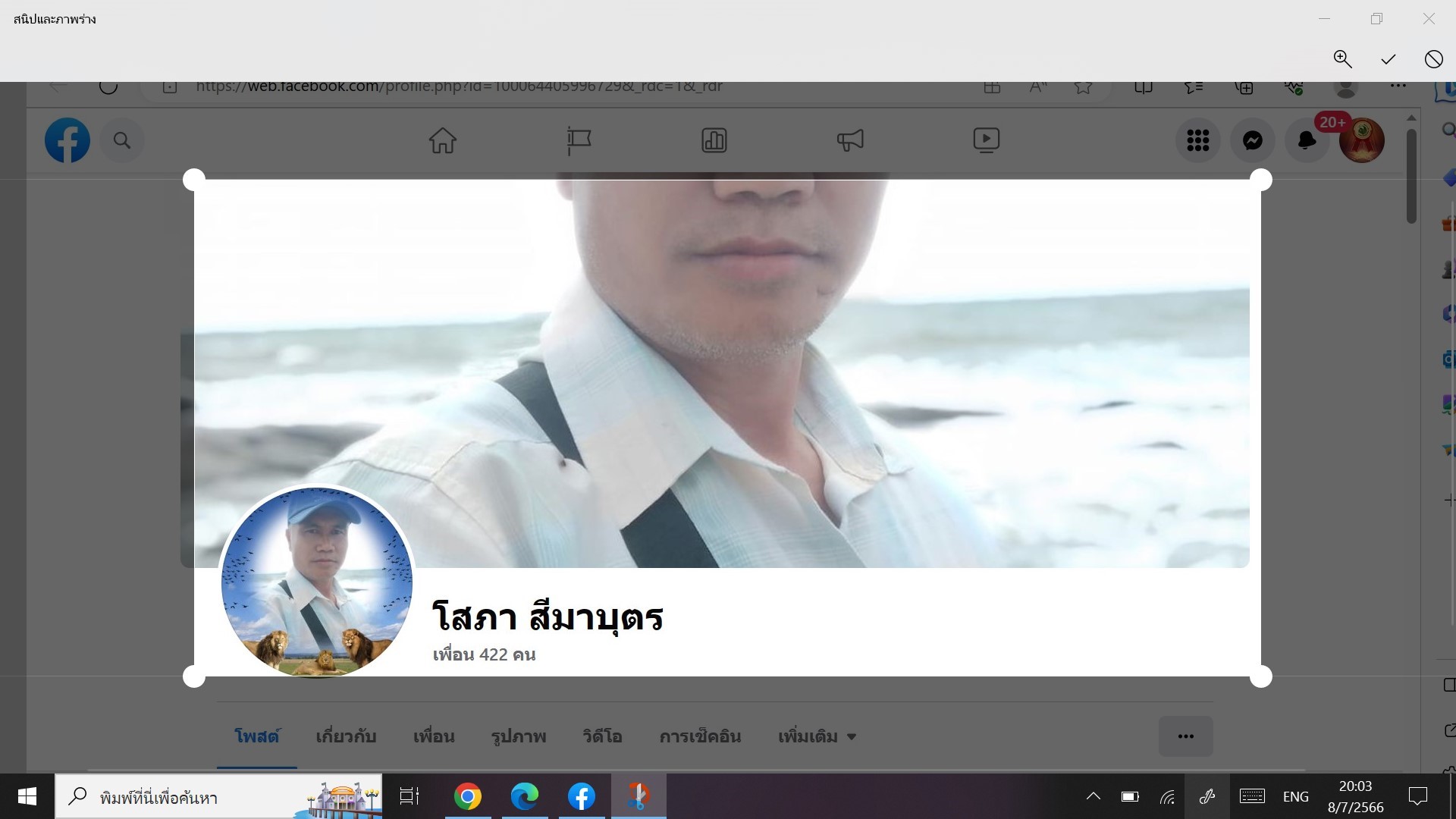Open Facebook Messenger icon

coord(1253,140)
